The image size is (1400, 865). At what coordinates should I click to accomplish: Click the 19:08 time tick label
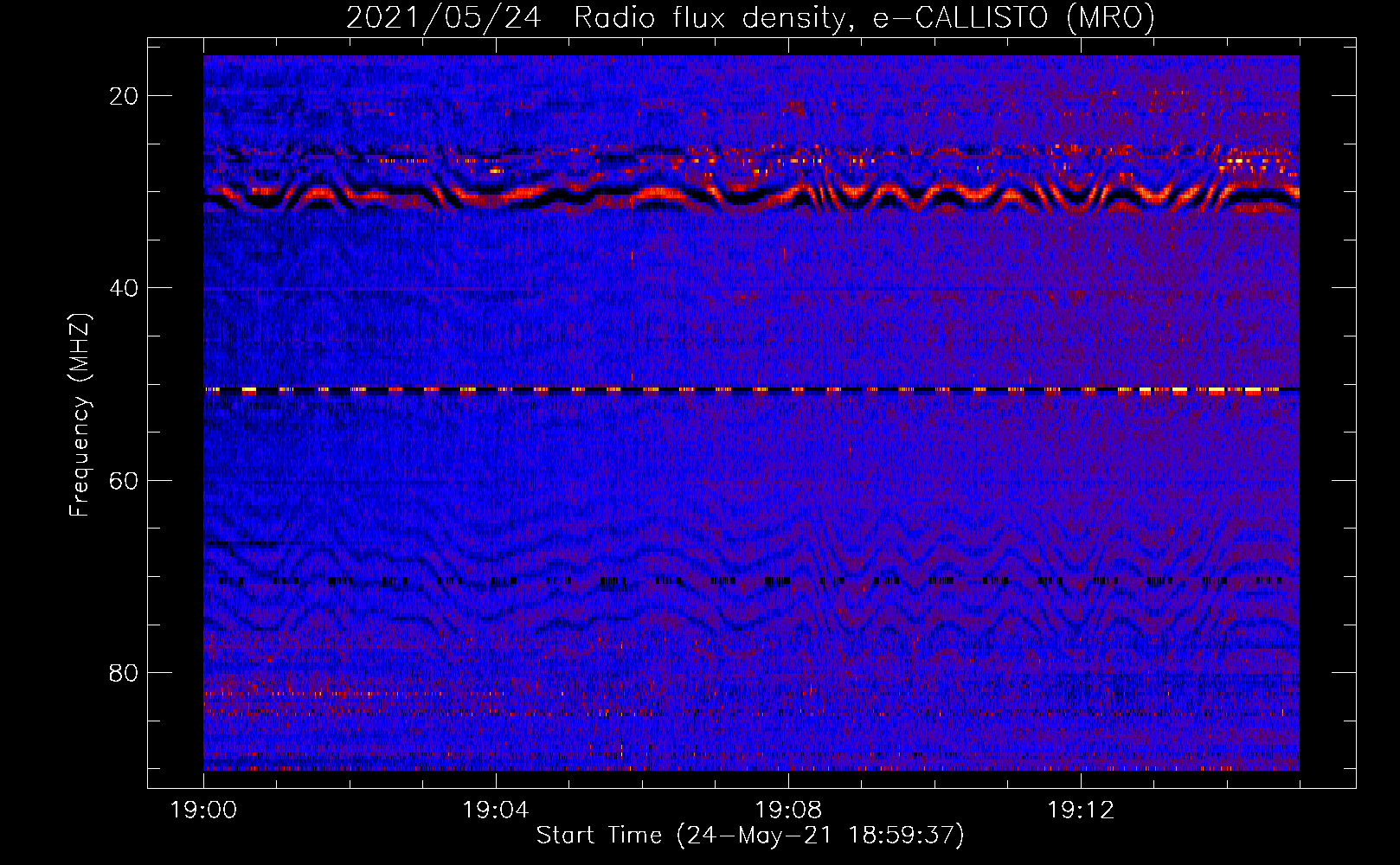tap(788, 810)
